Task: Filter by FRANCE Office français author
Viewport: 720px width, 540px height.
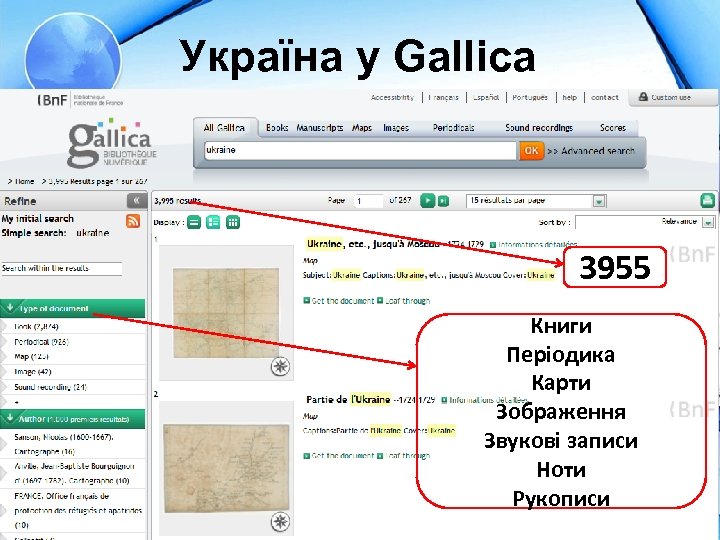Action: tap(78, 510)
